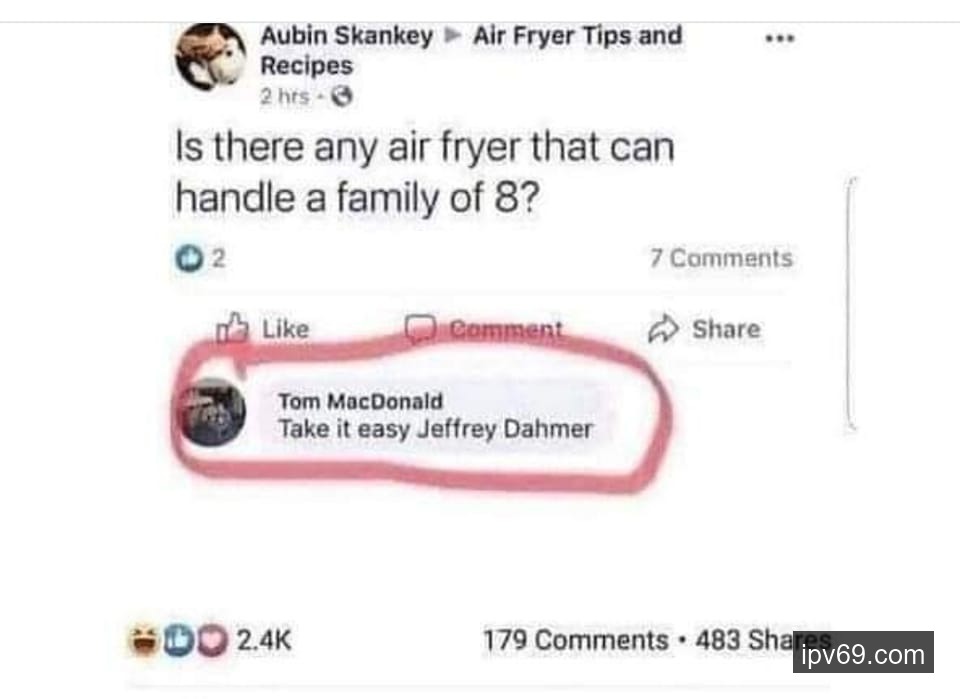Click the thumbs-up Like icon
The image size is (960, 699).
[233, 327]
